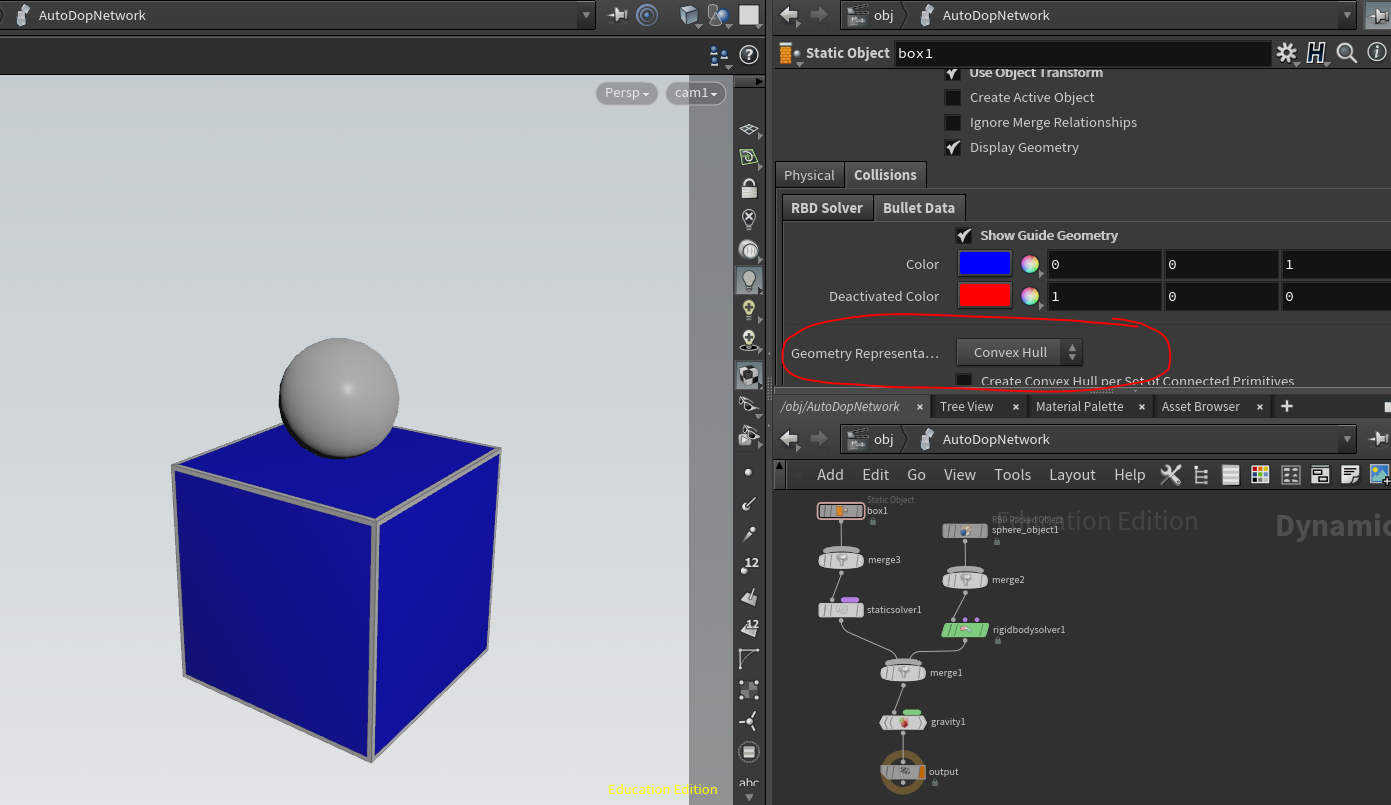Enable the Create Active Object checkbox
1391x805 pixels.
click(x=953, y=98)
